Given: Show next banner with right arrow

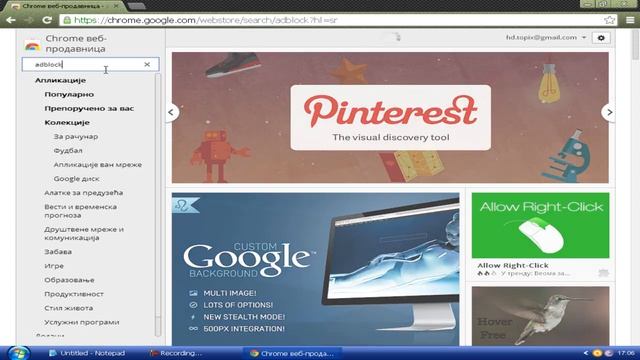Looking at the screenshot, I should tap(609, 112).
